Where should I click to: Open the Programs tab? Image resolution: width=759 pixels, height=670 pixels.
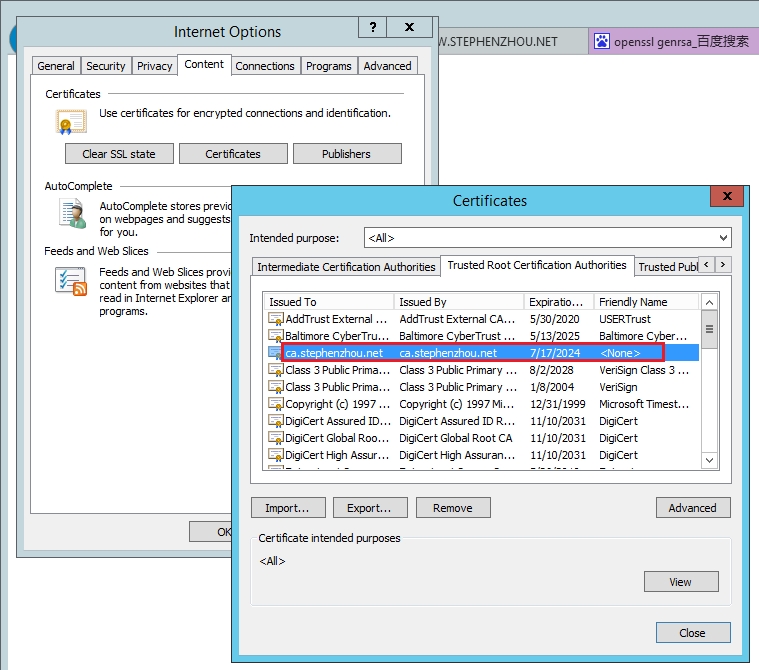[x=329, y=66]
